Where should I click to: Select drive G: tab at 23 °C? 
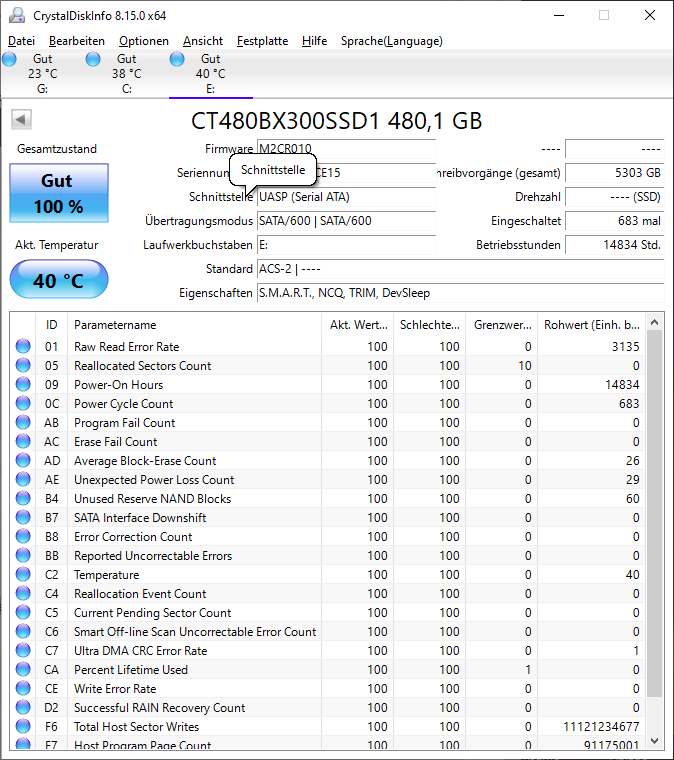[x=42, y=74]
